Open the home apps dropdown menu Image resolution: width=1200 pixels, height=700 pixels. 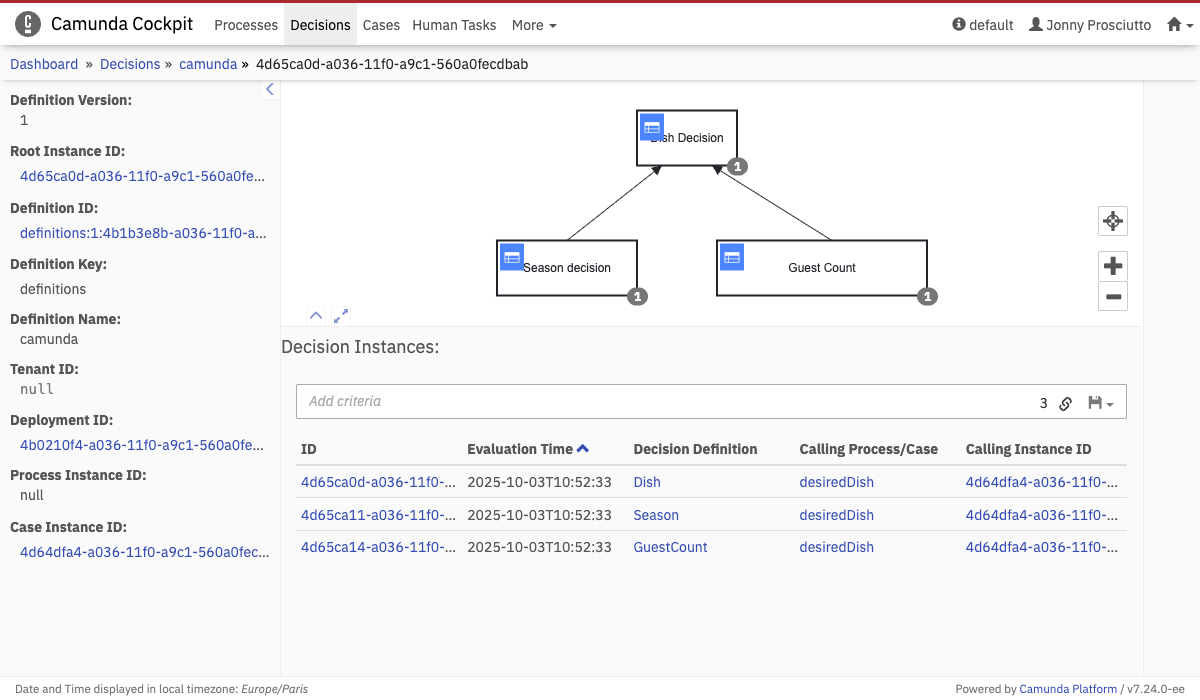(1180, 25)
